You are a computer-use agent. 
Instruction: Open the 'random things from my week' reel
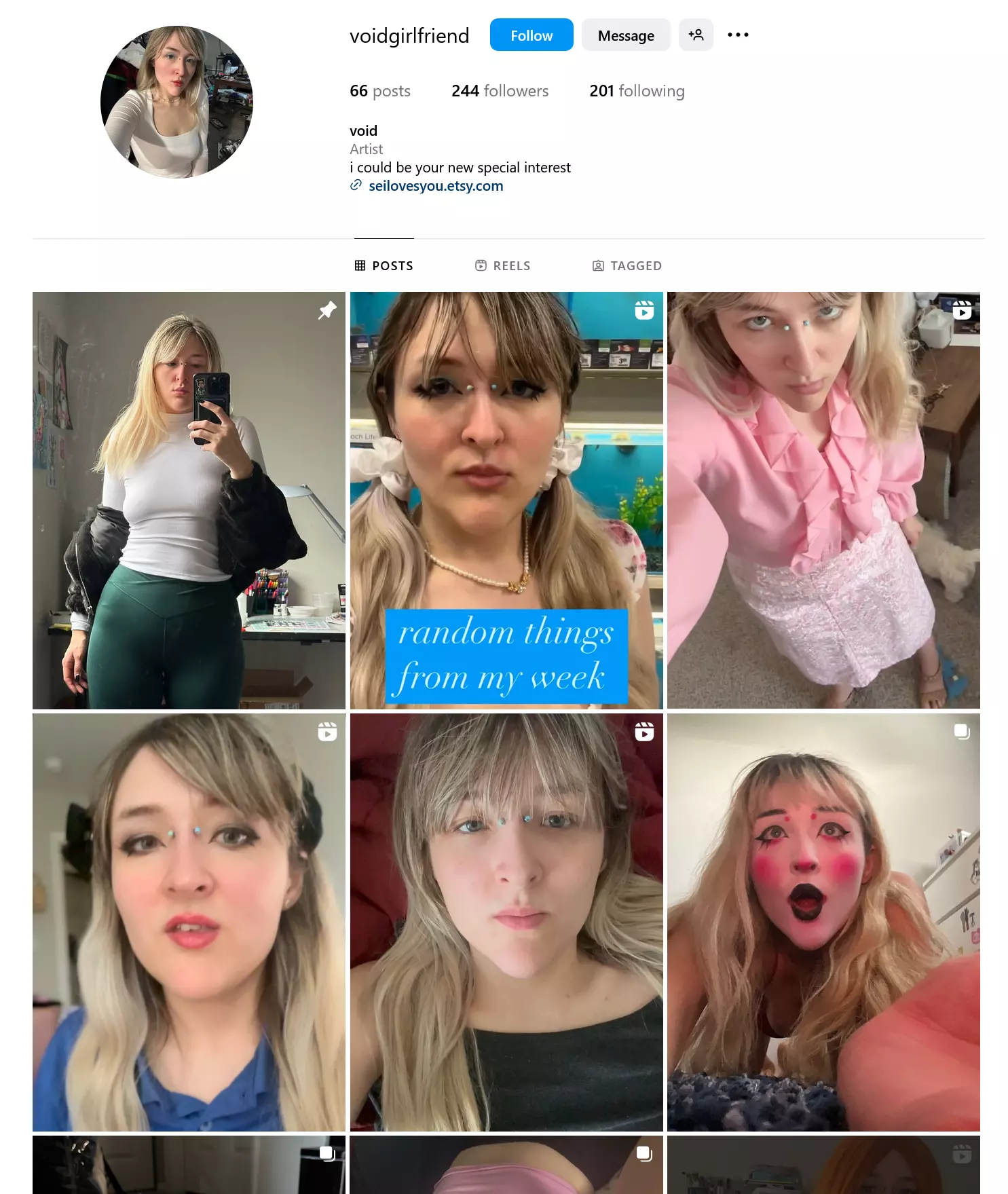(506, 500)
